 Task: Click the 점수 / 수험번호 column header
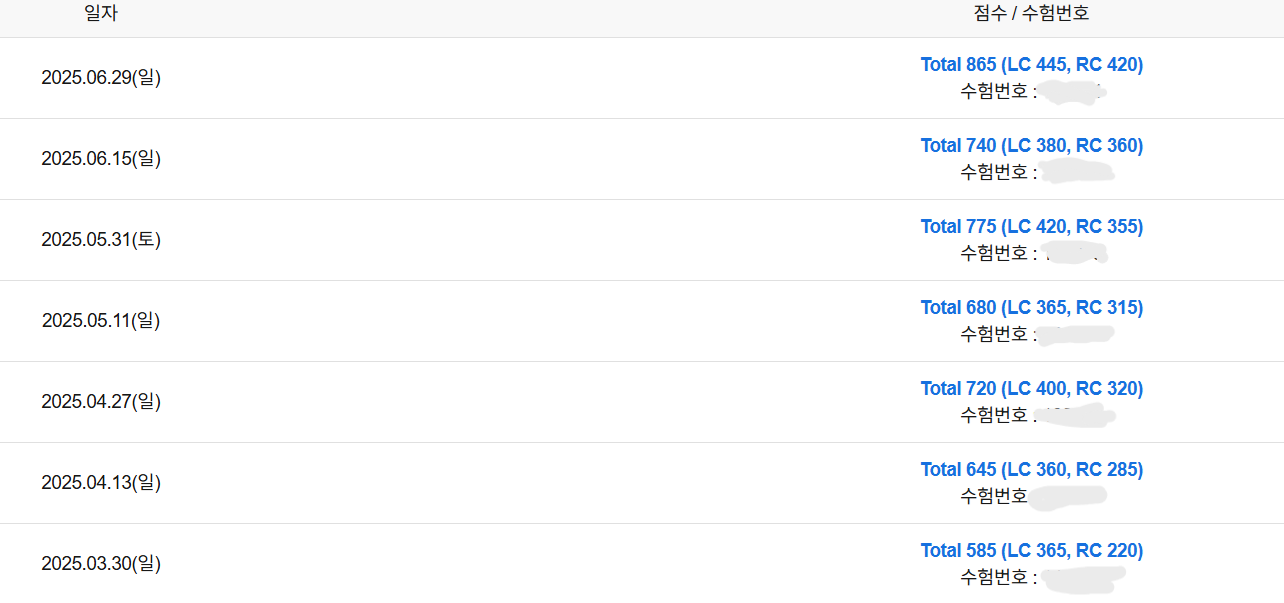[1031, 14]
